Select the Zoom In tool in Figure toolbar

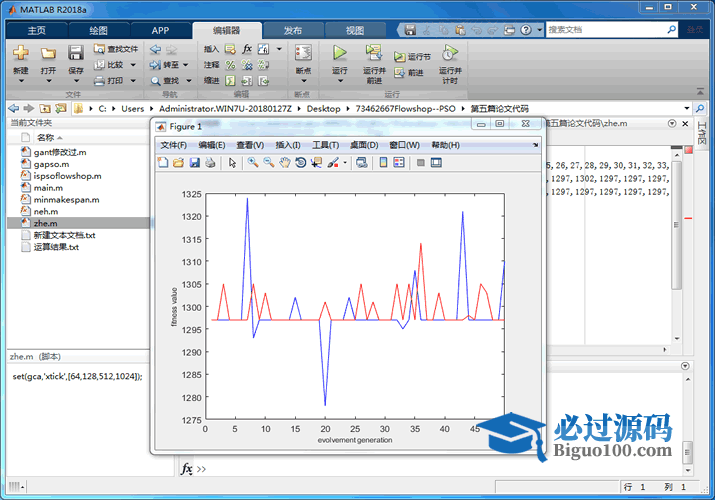click(253, 163)
